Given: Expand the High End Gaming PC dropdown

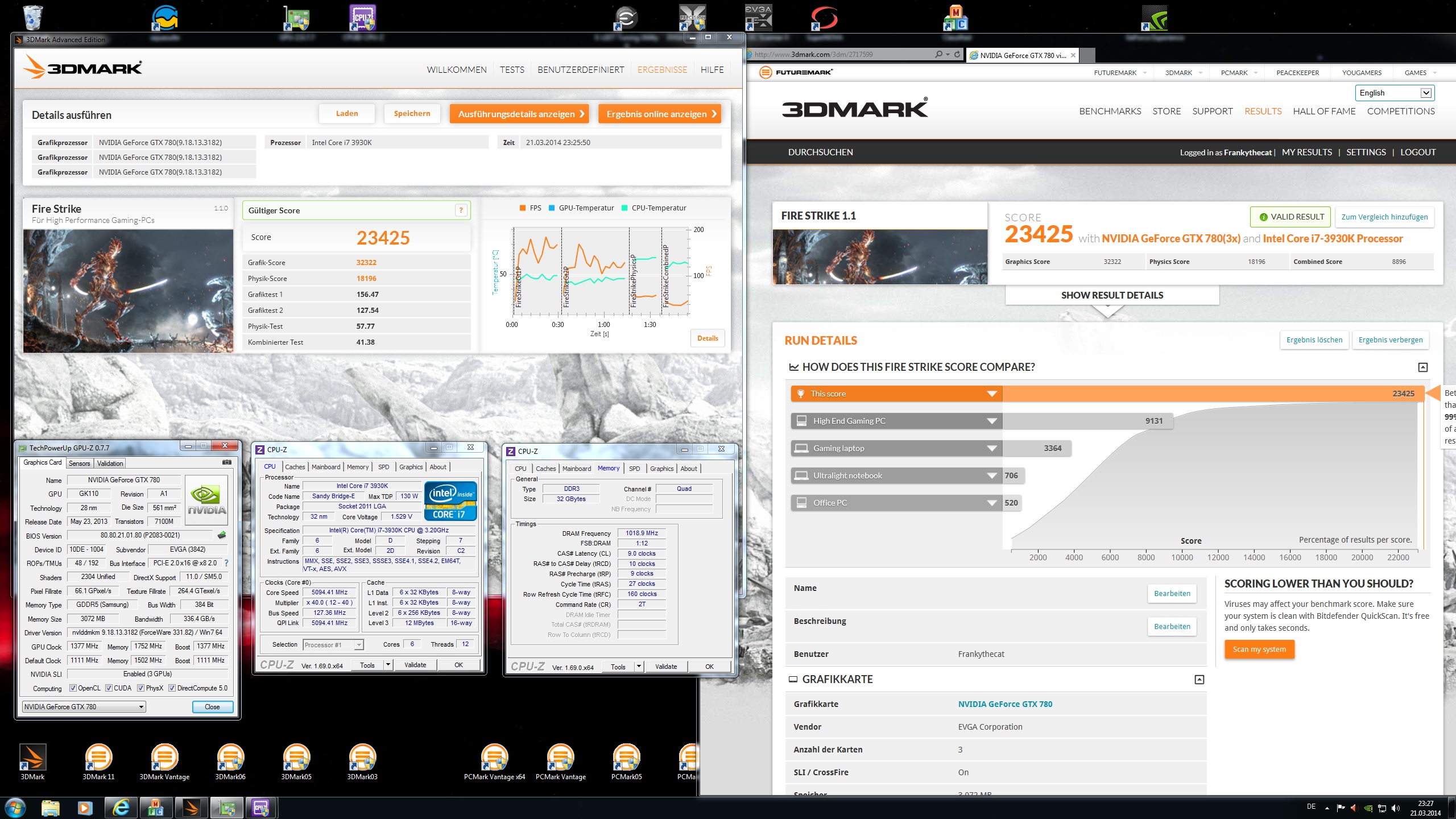Looking at the screenshot, I should tap(992, 421).
